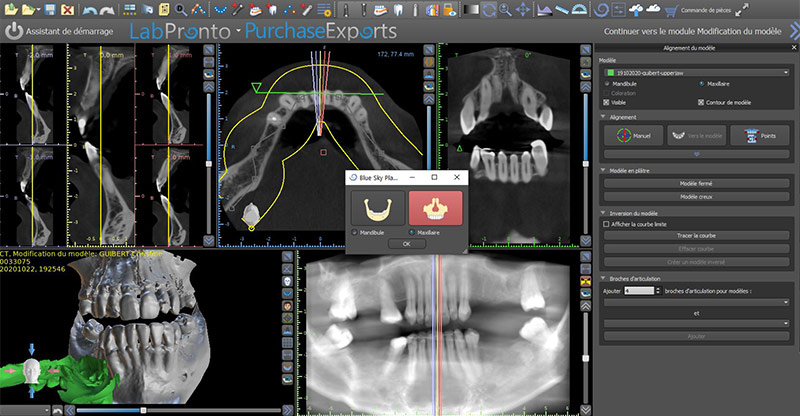Collapse the Modèle en plâtre section
800x416 pixels.
[x=604, y=171]
